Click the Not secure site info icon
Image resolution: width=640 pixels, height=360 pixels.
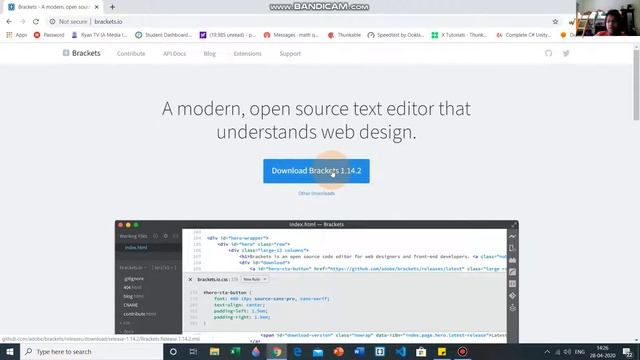(52, 22)
